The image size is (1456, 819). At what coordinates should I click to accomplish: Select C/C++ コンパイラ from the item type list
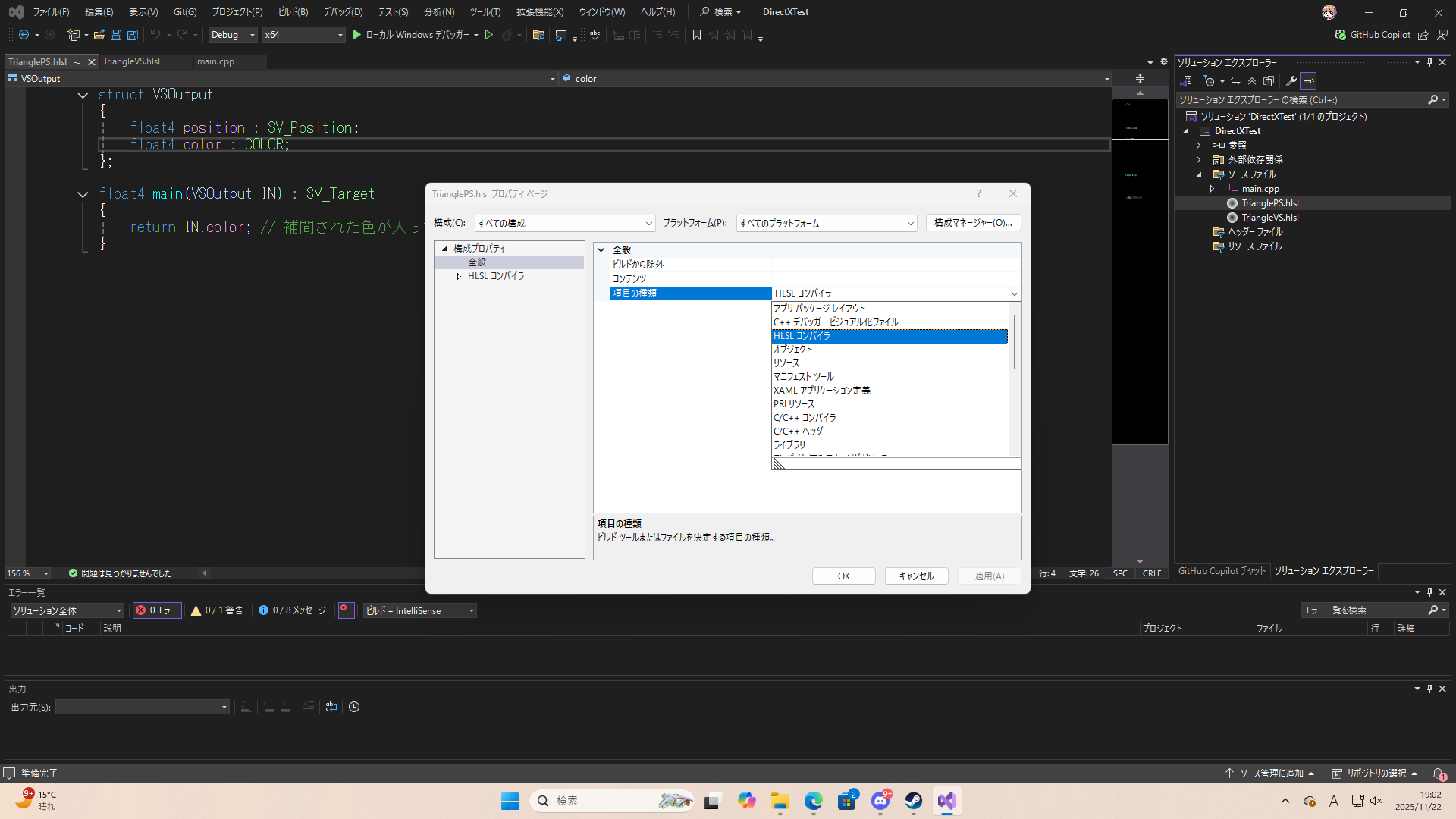click(x=805, y=418)
